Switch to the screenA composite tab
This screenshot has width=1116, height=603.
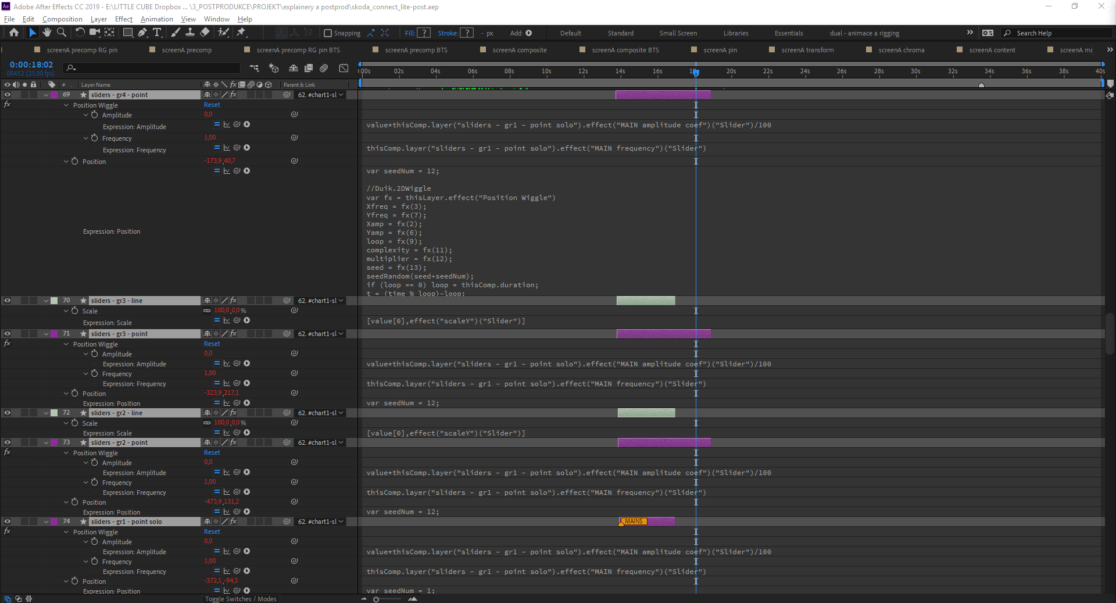518,50
